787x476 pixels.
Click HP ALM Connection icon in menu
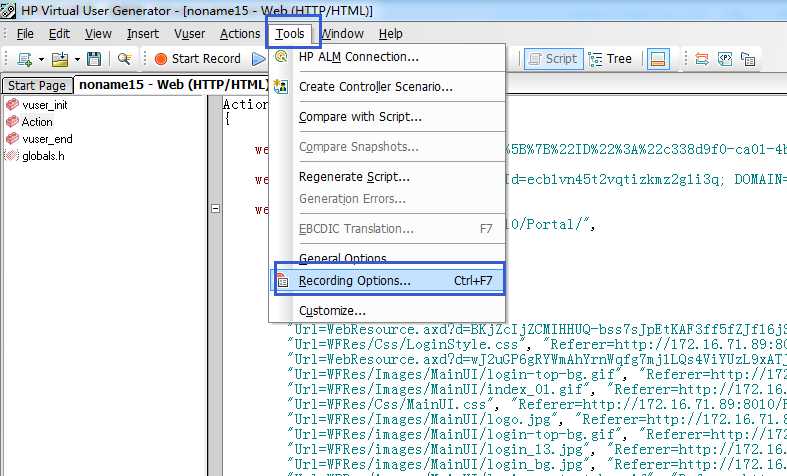281,56
